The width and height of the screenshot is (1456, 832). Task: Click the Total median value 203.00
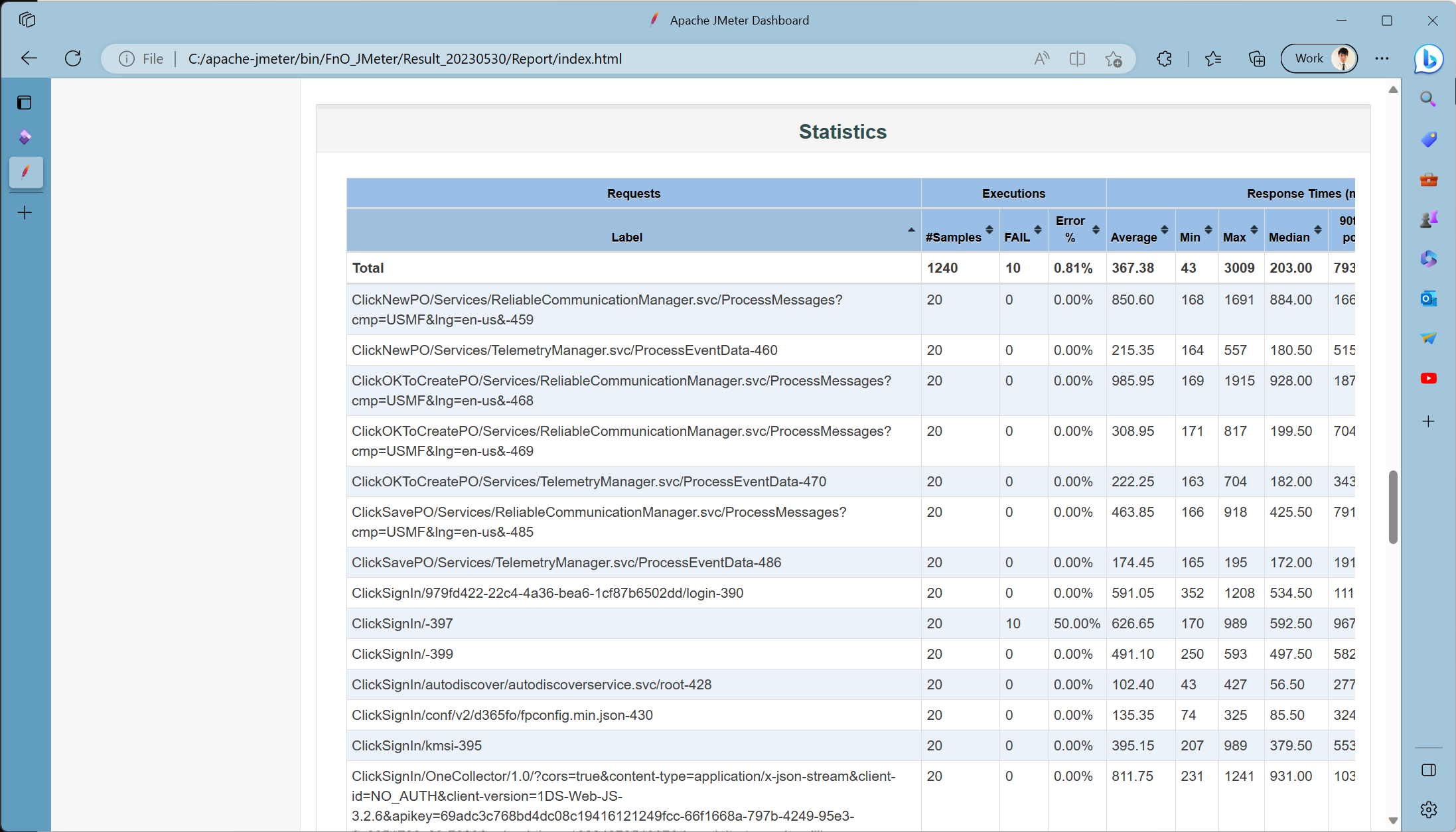point(1291,268)
